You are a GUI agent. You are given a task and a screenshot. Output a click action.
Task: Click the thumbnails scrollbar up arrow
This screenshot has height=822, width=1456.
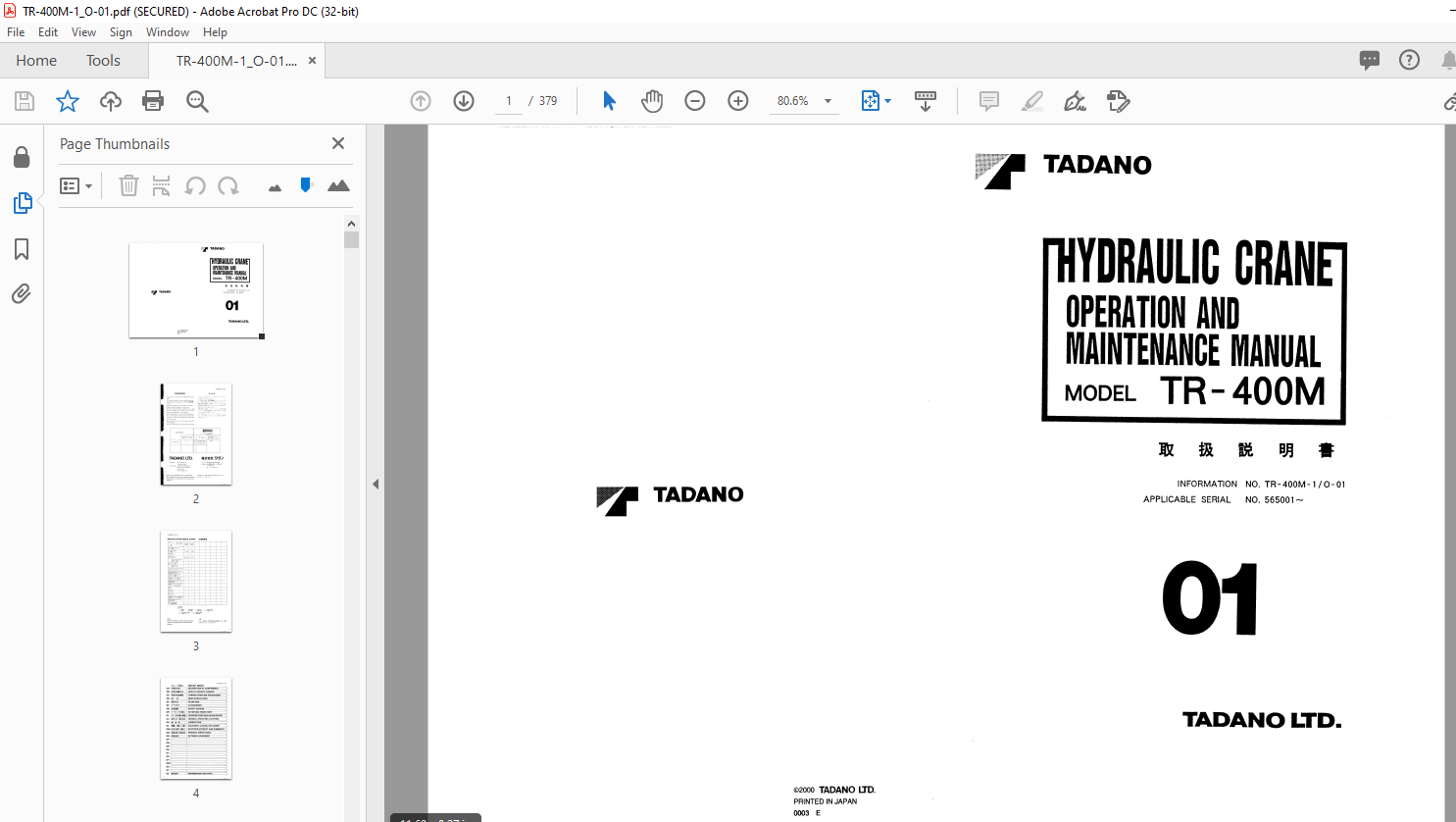pos(352,224)
